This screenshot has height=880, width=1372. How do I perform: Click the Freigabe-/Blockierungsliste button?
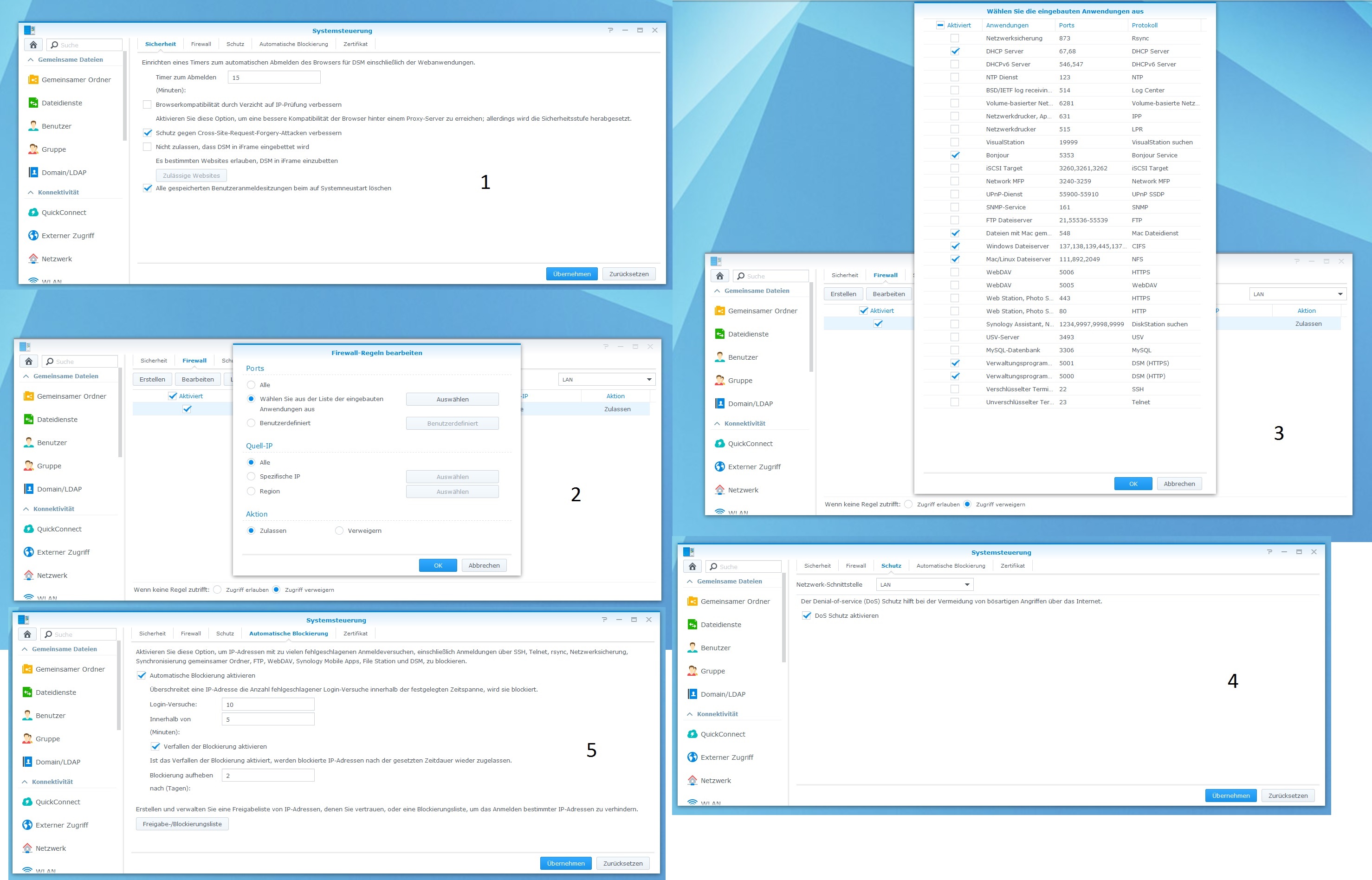182,824
